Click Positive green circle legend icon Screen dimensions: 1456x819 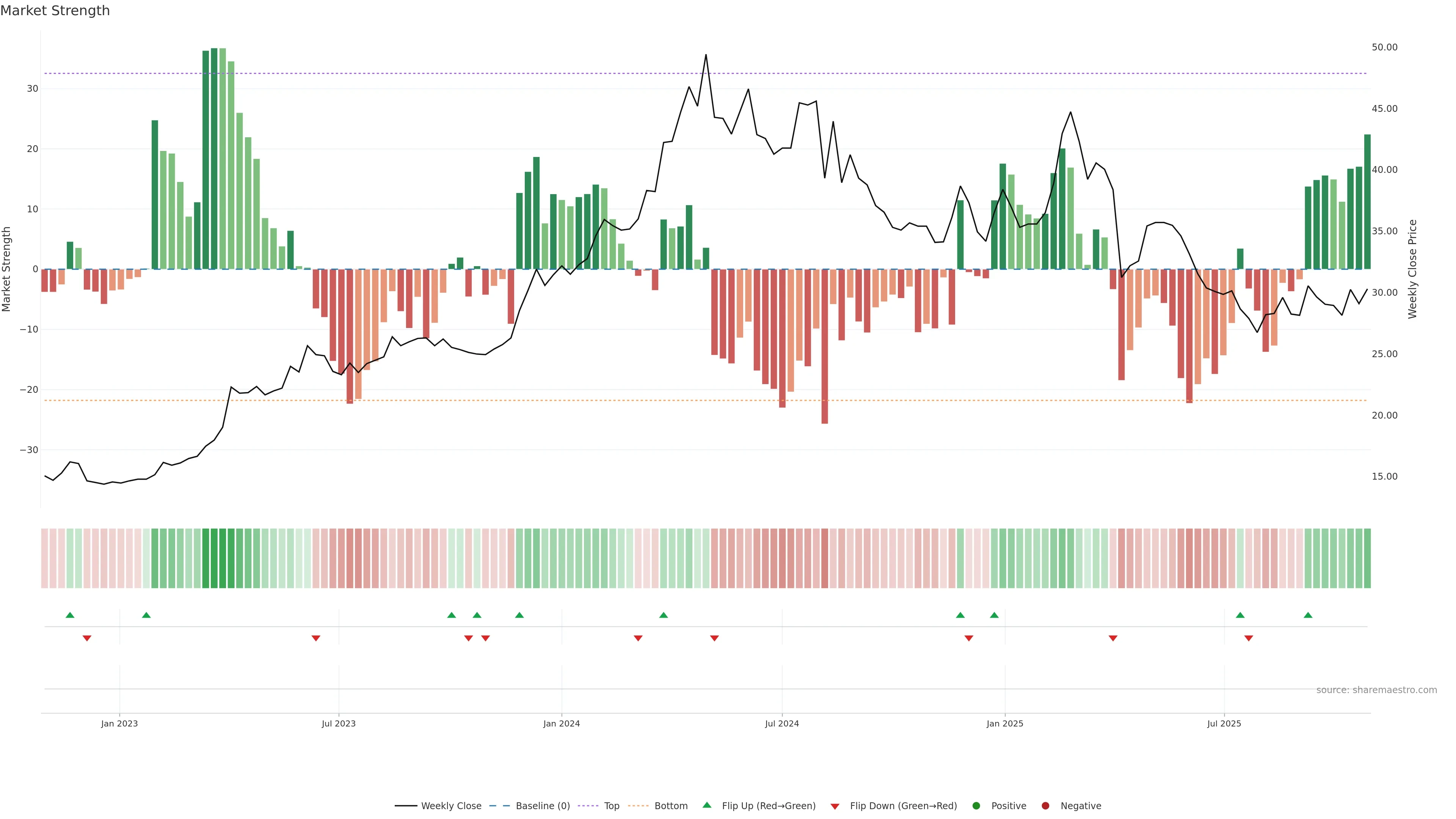coord(976,806)
